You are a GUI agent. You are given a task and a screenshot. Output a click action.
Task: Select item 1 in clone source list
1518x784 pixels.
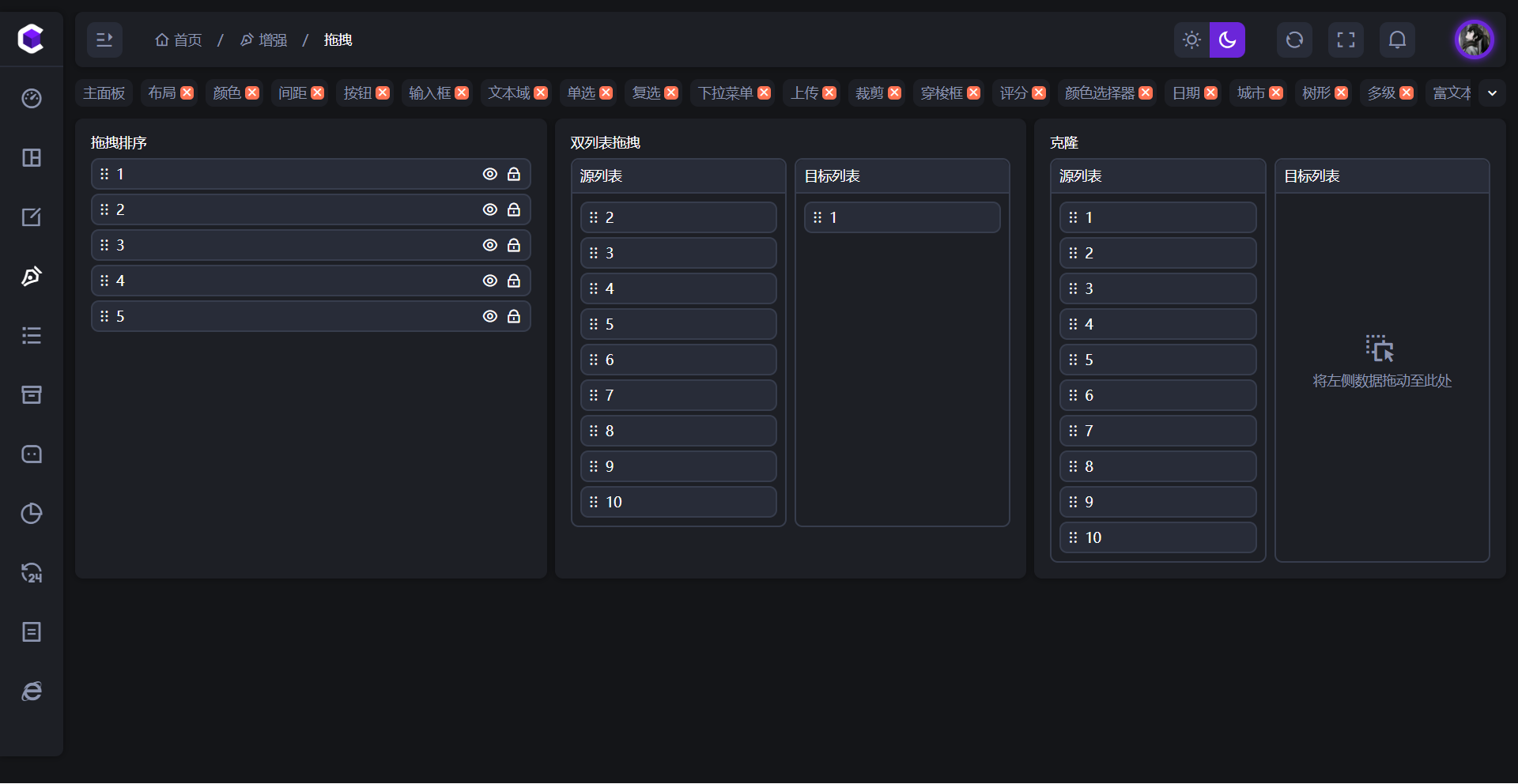click(x=1157, y=217)
